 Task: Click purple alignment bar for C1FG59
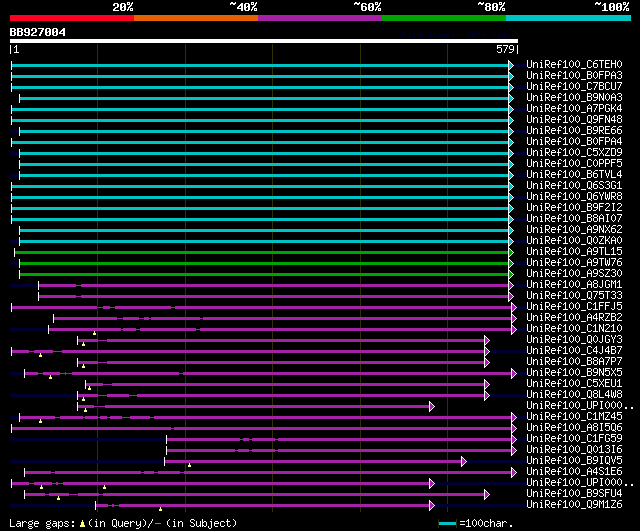click(339, 440)
